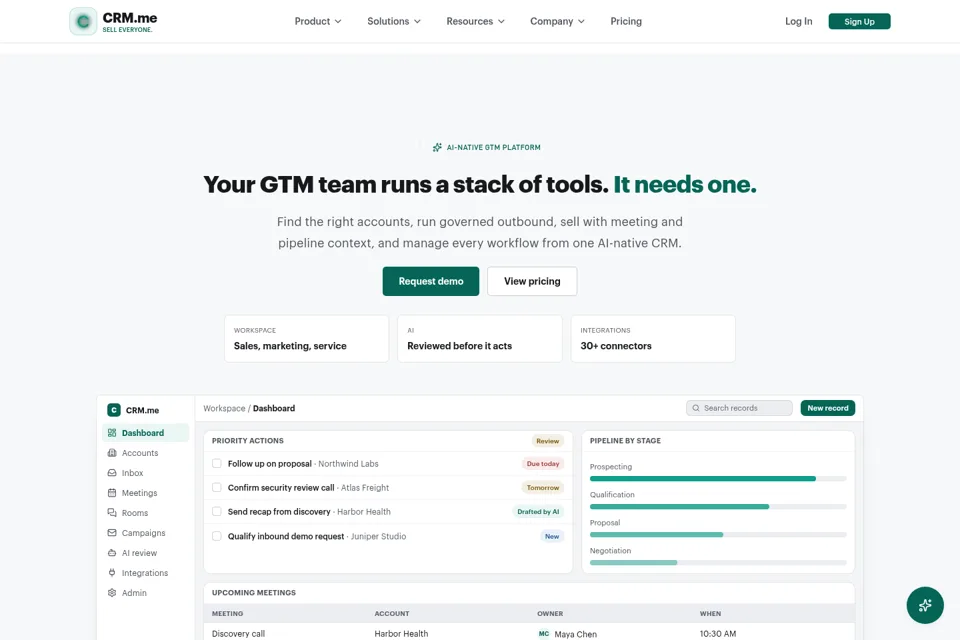Expand the Solutions dropdown chevron
The height and width of the screenshot is (640, 960).
418,21
